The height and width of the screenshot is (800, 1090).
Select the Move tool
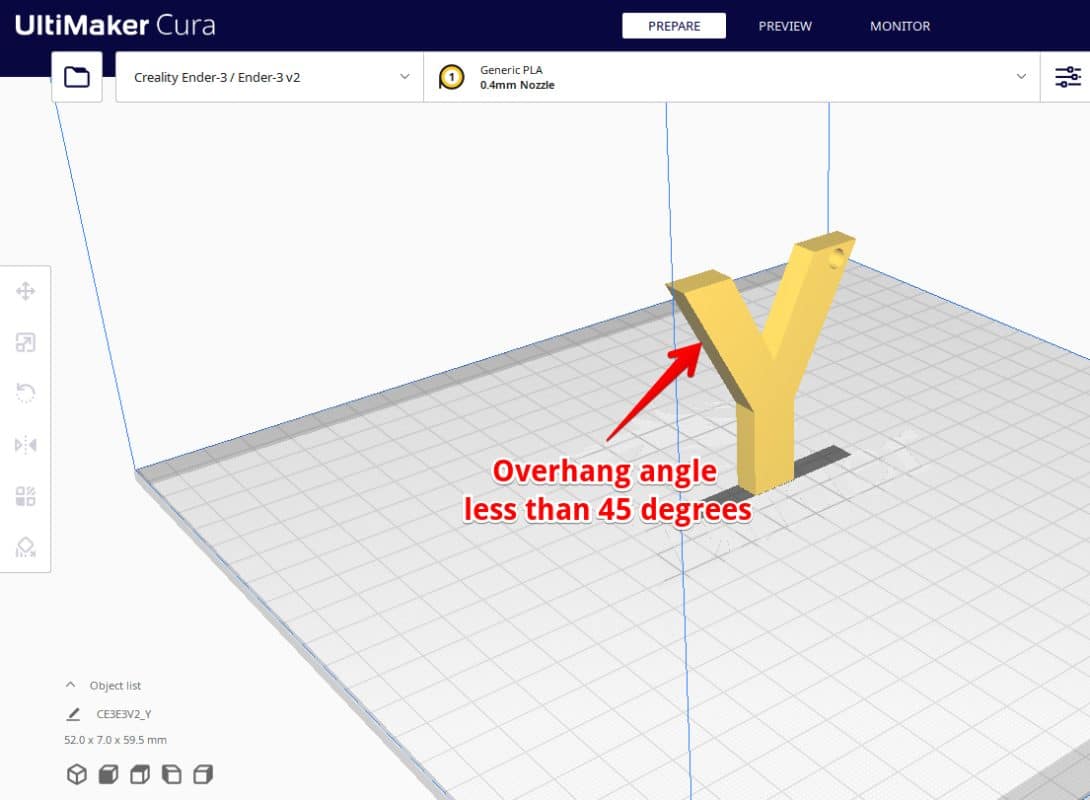[x=27, y=290]
